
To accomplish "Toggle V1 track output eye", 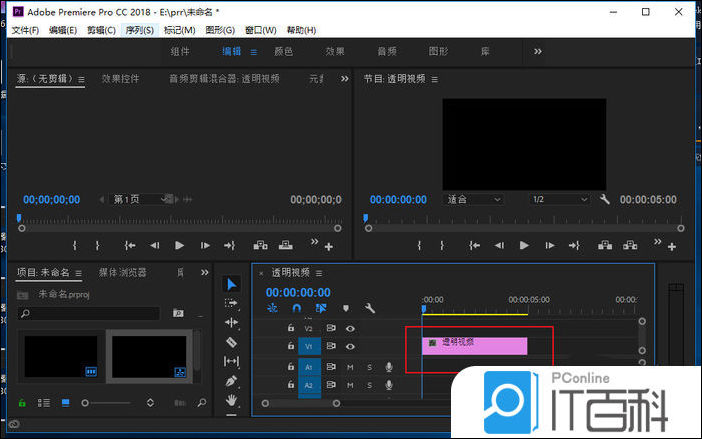I will point(351,346).
